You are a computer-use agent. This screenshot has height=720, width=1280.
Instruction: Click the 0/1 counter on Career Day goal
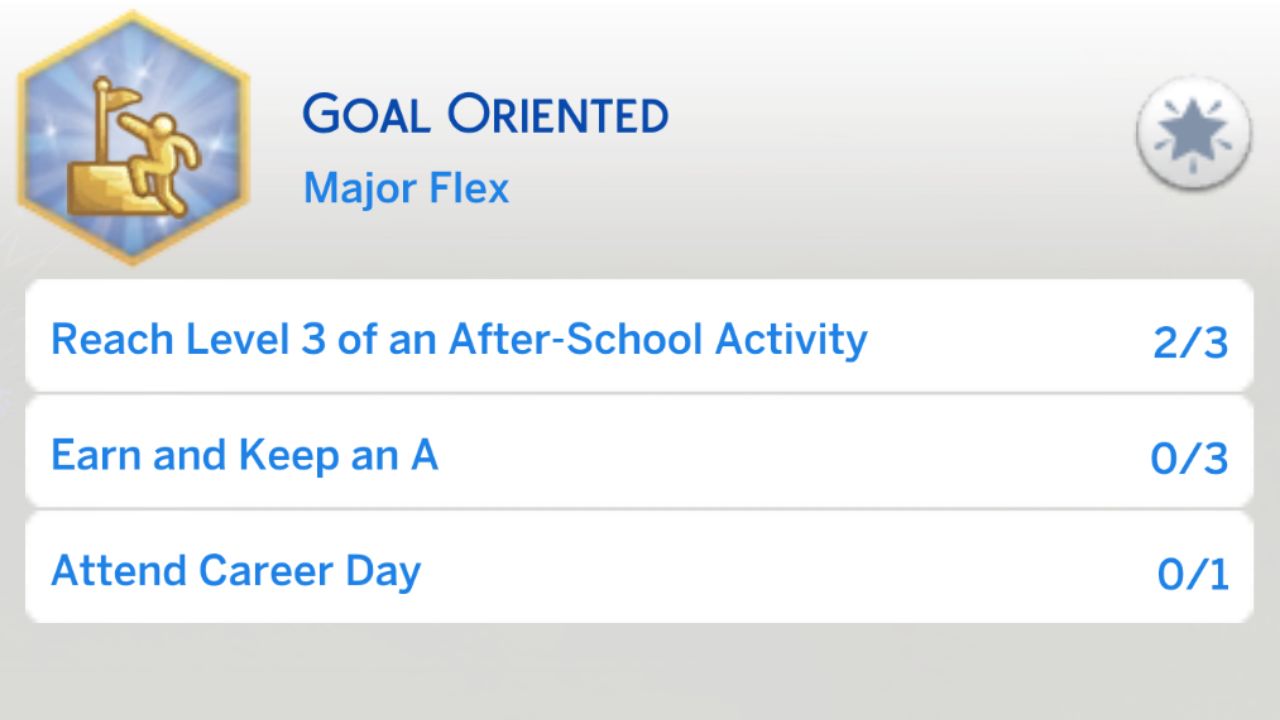pyautogui.click(x=1191, y=570)
